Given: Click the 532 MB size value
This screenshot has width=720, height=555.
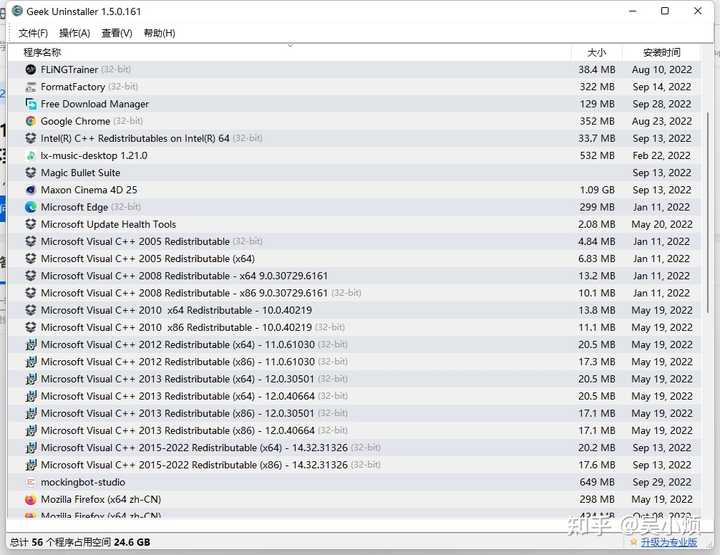Looking at the screenshot, I should (597, 156).
